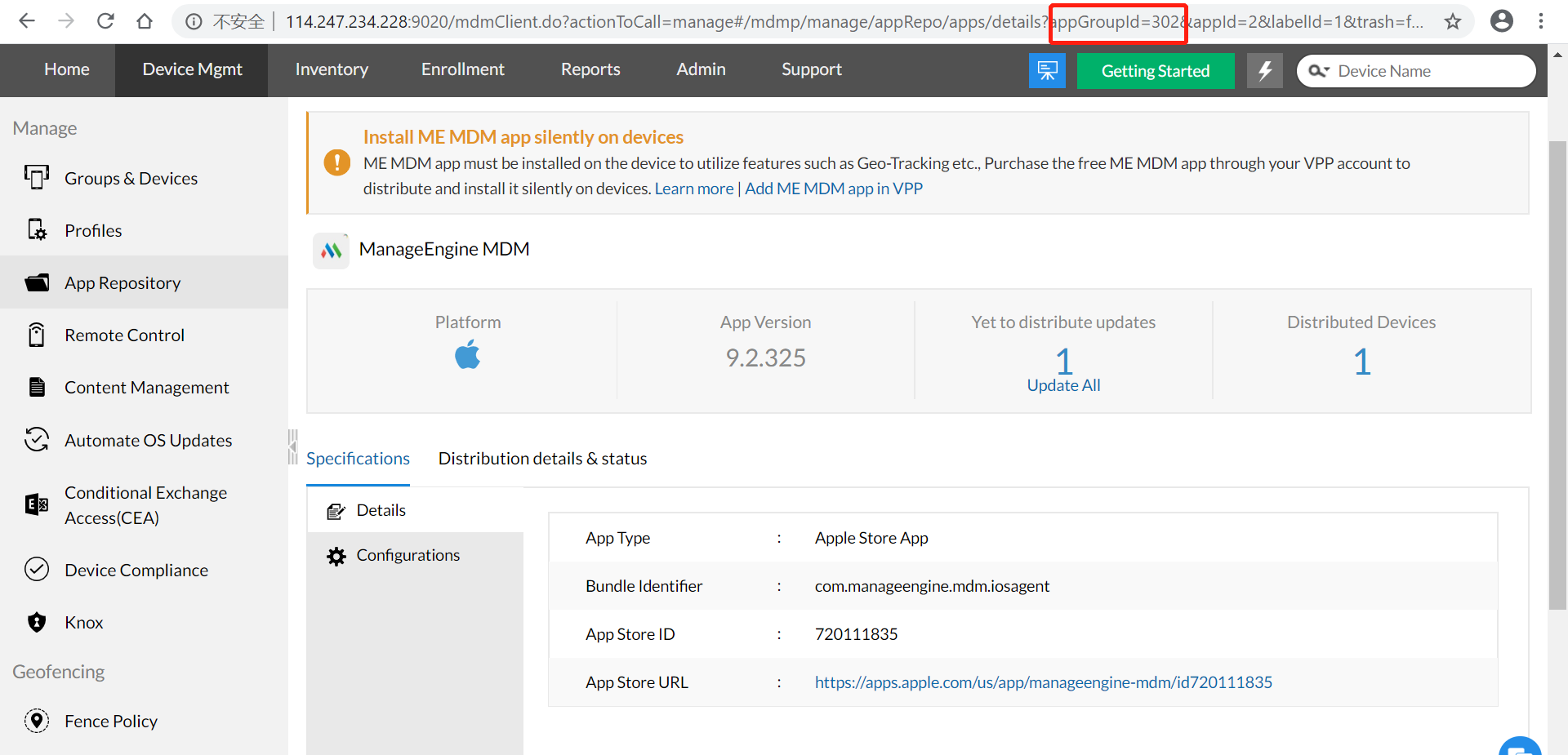This screenshot has width=1568, height=755.
Task: Click the App Repository folder icon
Action: (x=37, y=282)
